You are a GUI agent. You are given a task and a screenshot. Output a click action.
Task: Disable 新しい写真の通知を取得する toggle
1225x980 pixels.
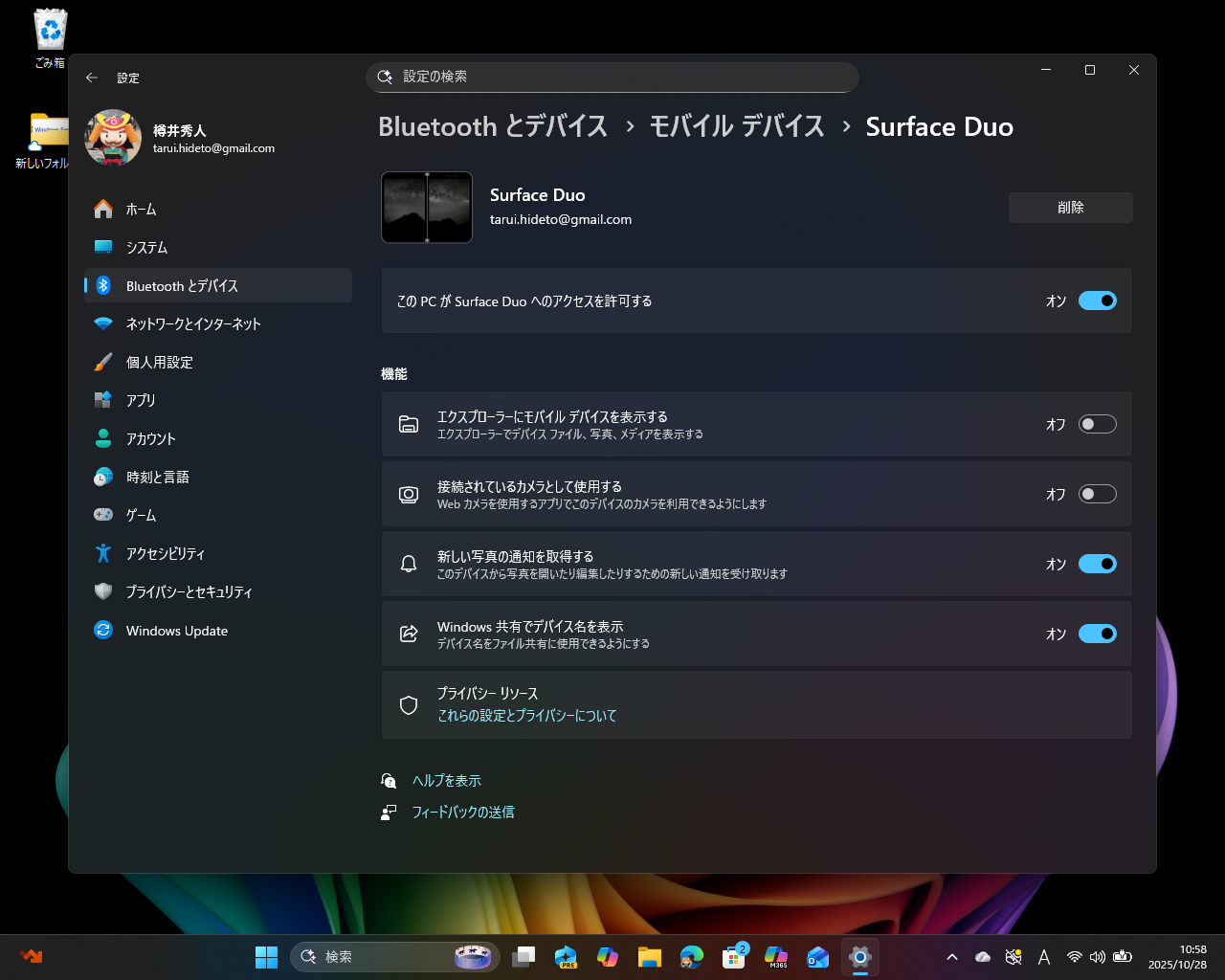[1098, 564]
